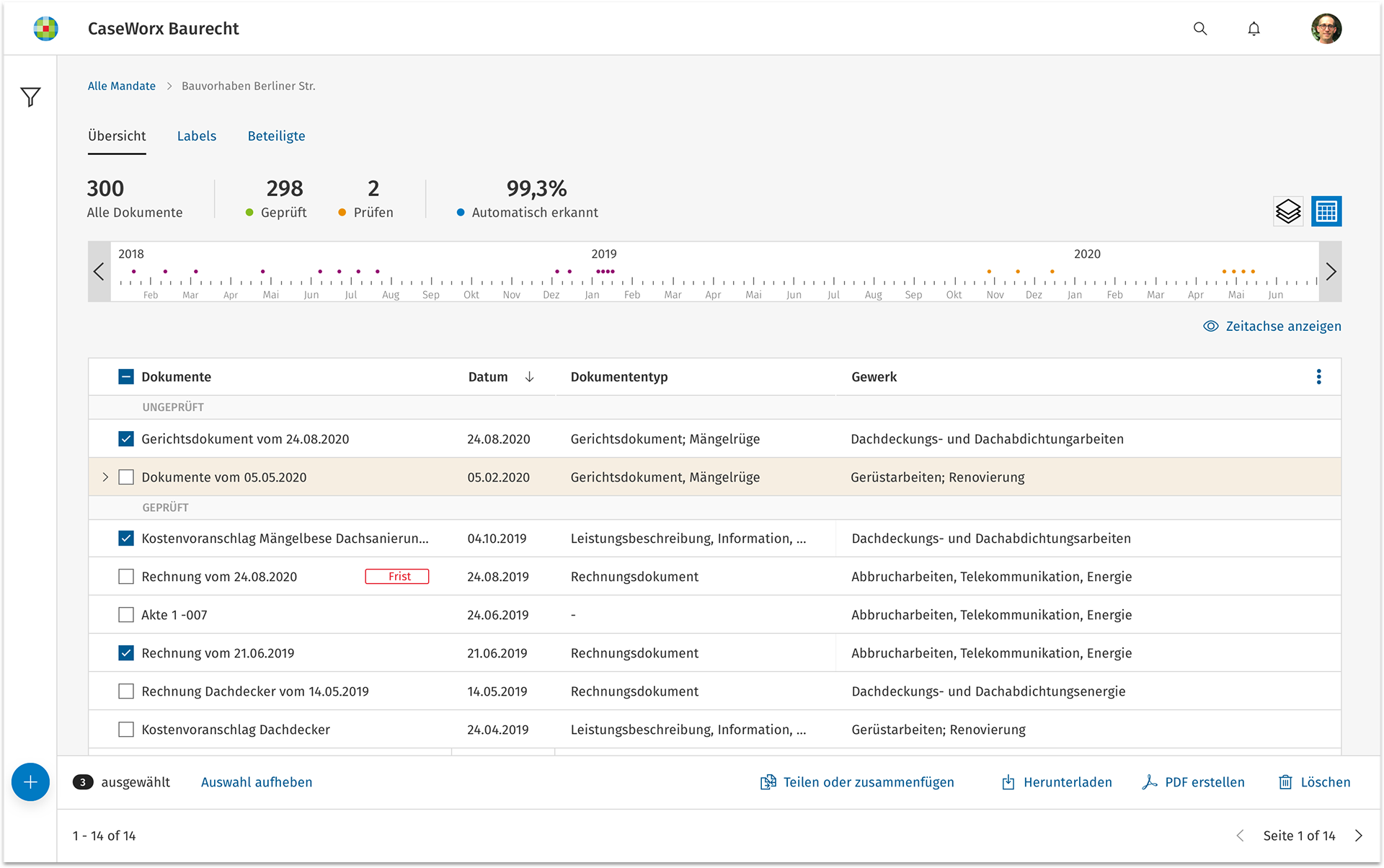
Task: Open notifications bell
Action: point(1254,29)
